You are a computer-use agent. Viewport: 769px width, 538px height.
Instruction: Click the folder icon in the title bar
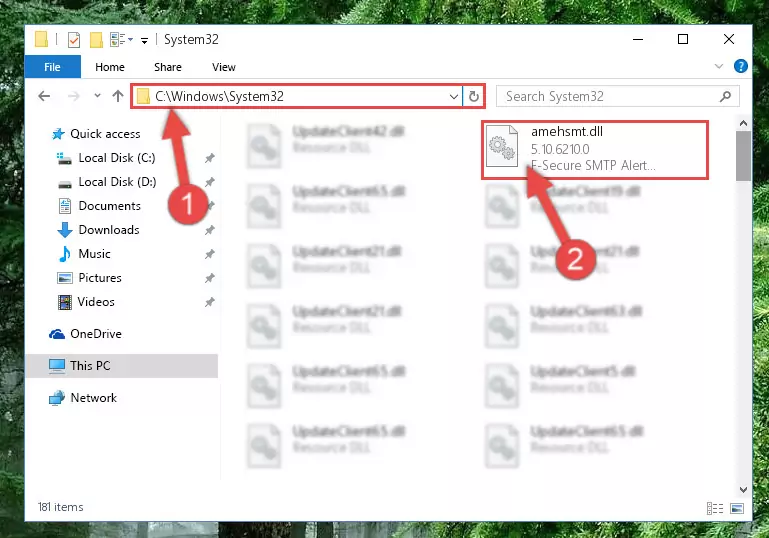pos(42,39)
